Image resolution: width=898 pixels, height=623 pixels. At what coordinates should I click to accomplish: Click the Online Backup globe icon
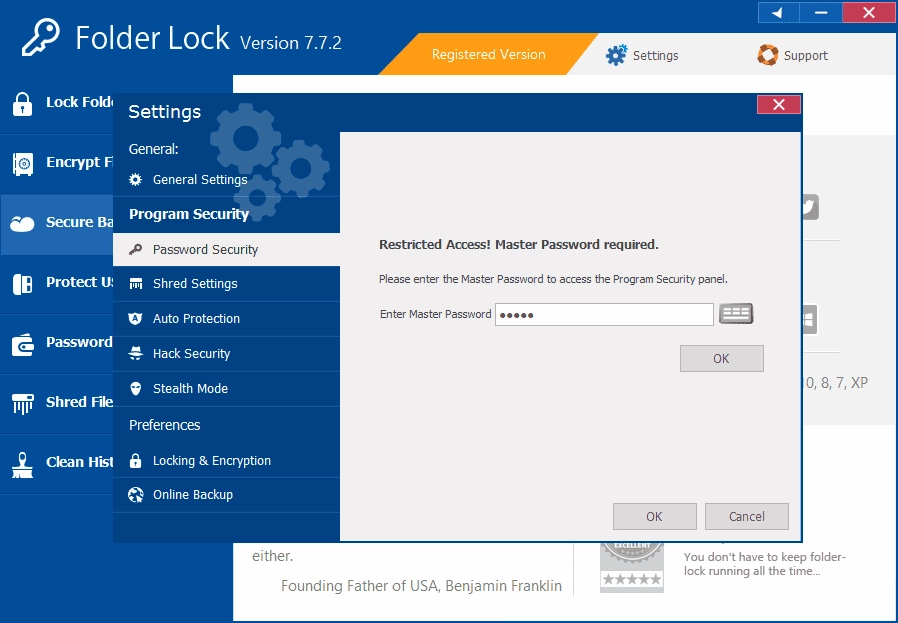pyautogui.click(x=136, y=495)
